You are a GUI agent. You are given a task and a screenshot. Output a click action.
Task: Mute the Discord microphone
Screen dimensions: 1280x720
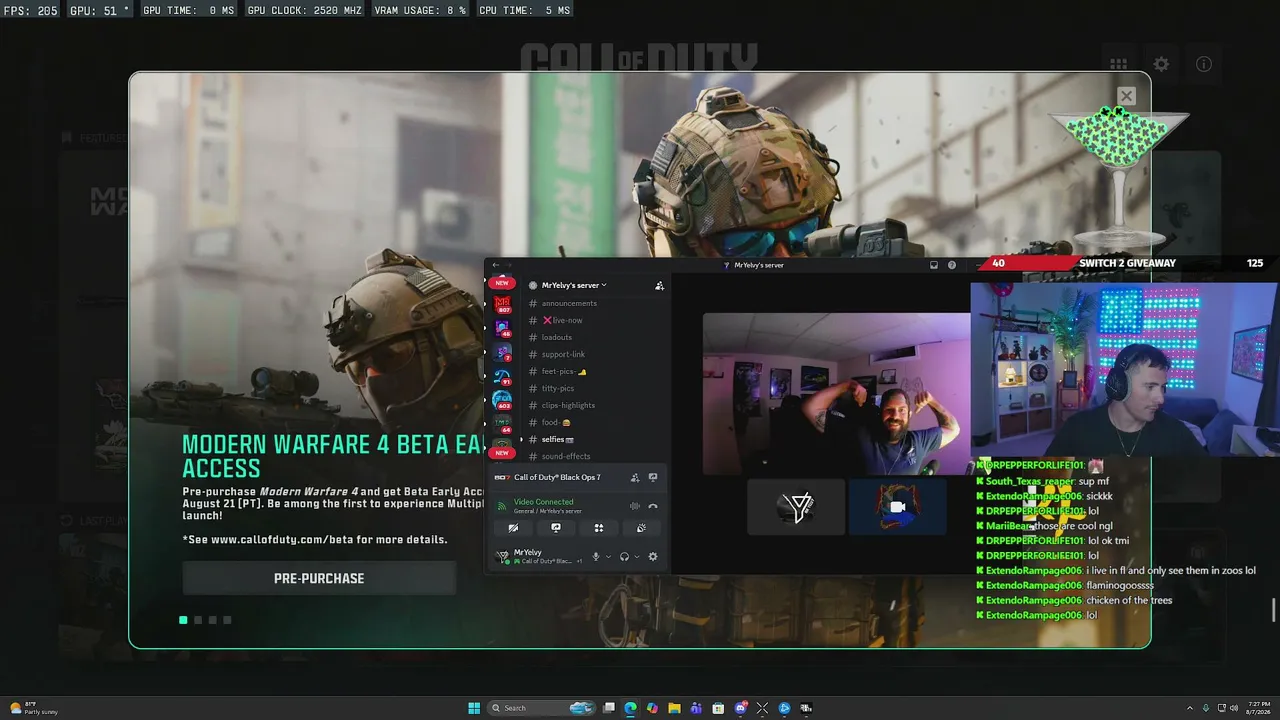pyautogui.click(x=596, y=557)
